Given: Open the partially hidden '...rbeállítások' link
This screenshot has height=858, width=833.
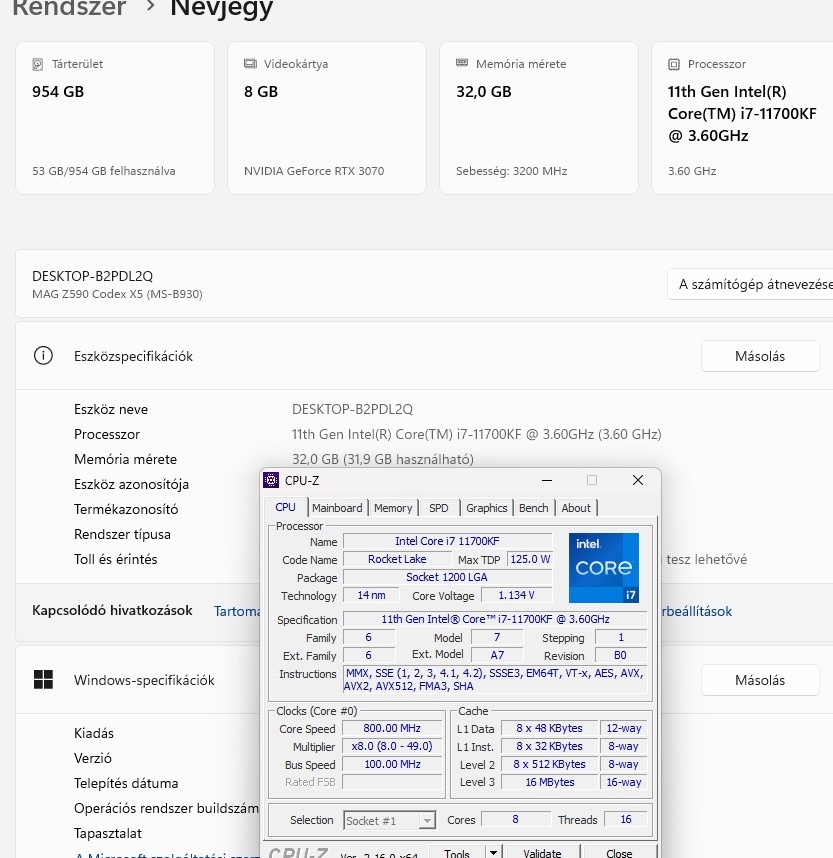Looking at the screenshot, I should tap(697, 611).
